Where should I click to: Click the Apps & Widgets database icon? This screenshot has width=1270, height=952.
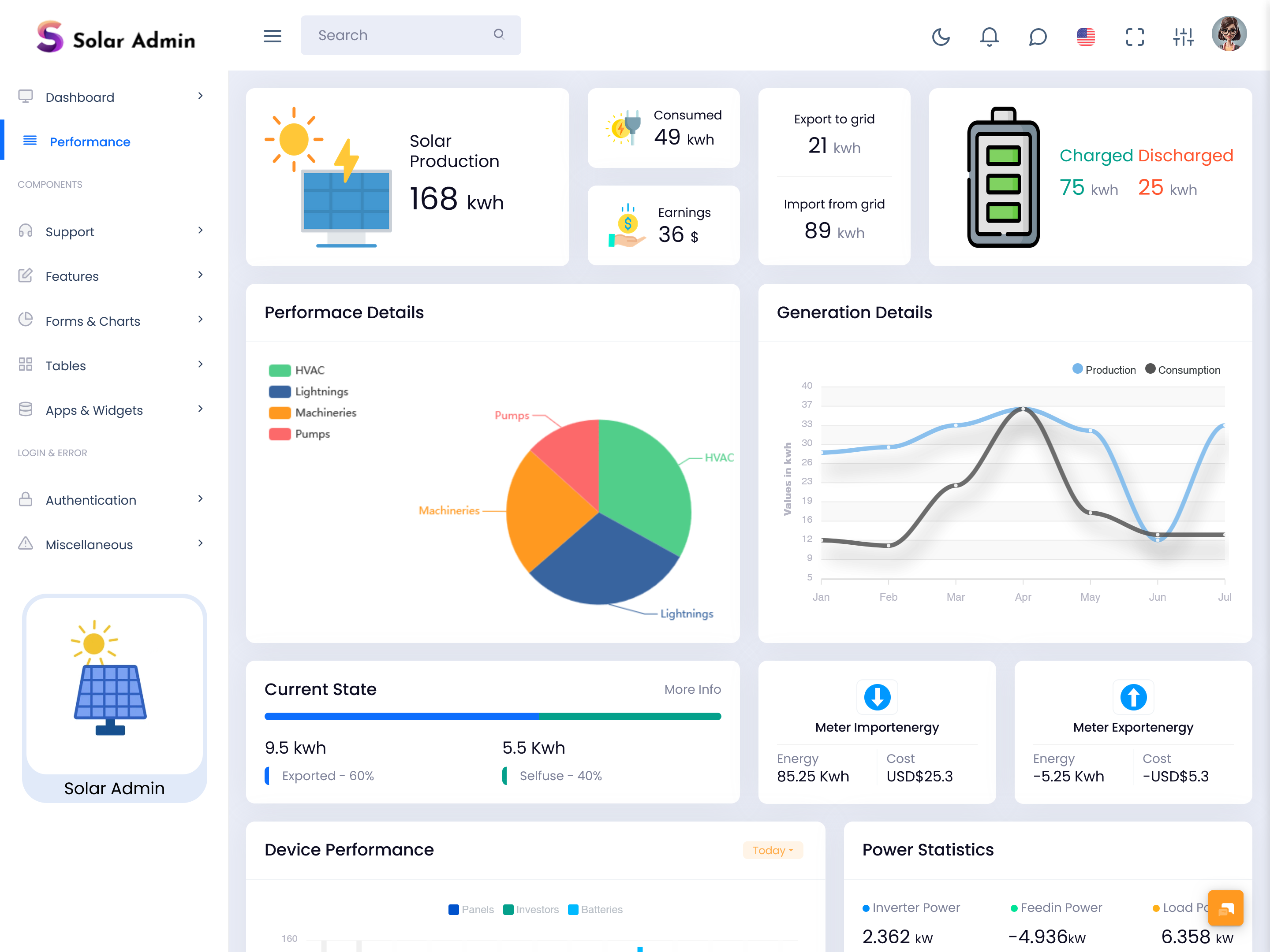25,409
